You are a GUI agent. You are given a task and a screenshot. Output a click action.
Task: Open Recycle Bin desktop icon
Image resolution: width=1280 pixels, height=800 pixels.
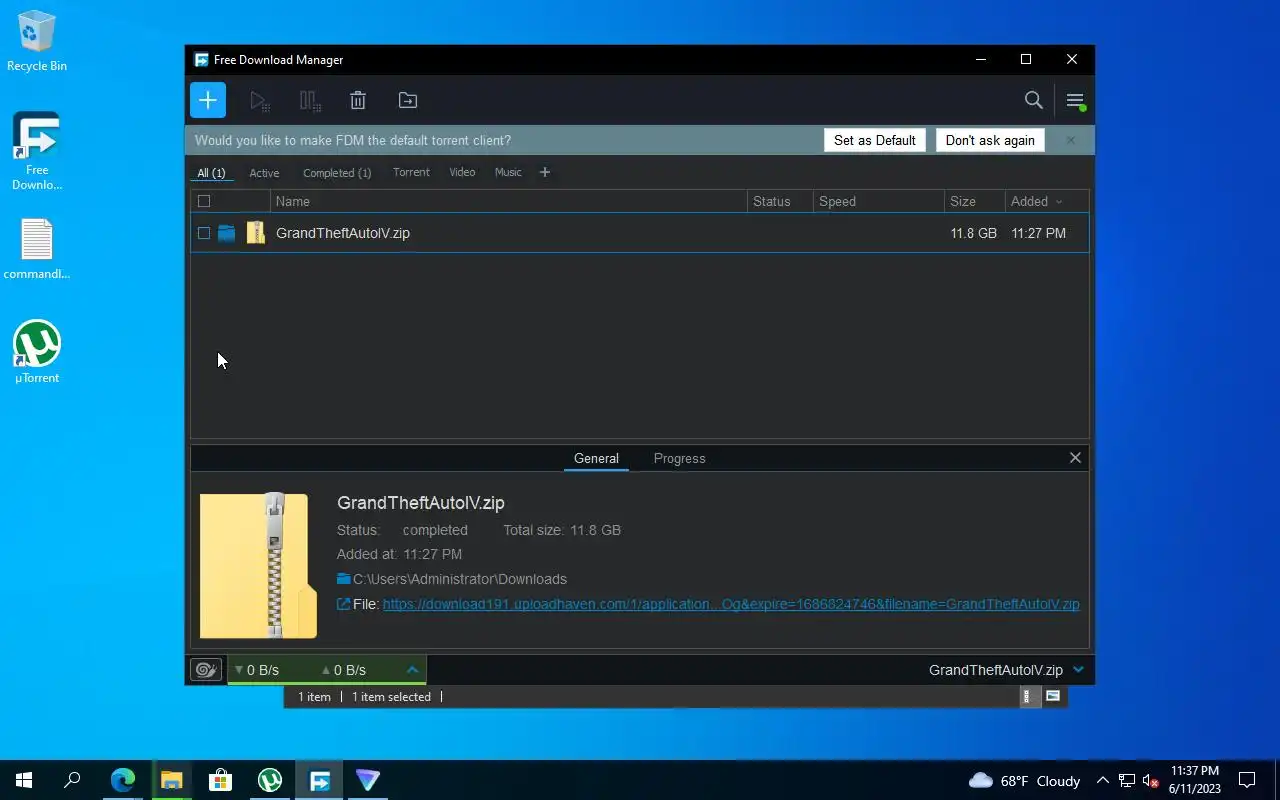point(37,42)
